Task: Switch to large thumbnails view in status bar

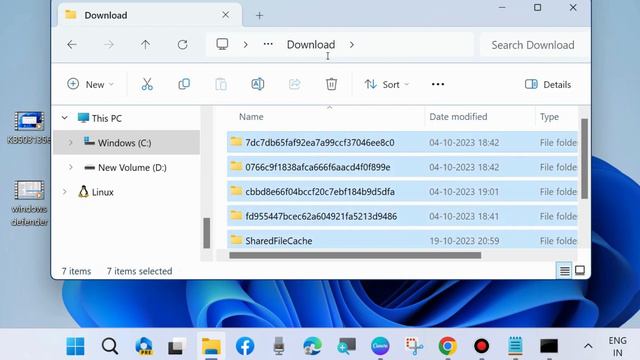Action: point(580,270)
